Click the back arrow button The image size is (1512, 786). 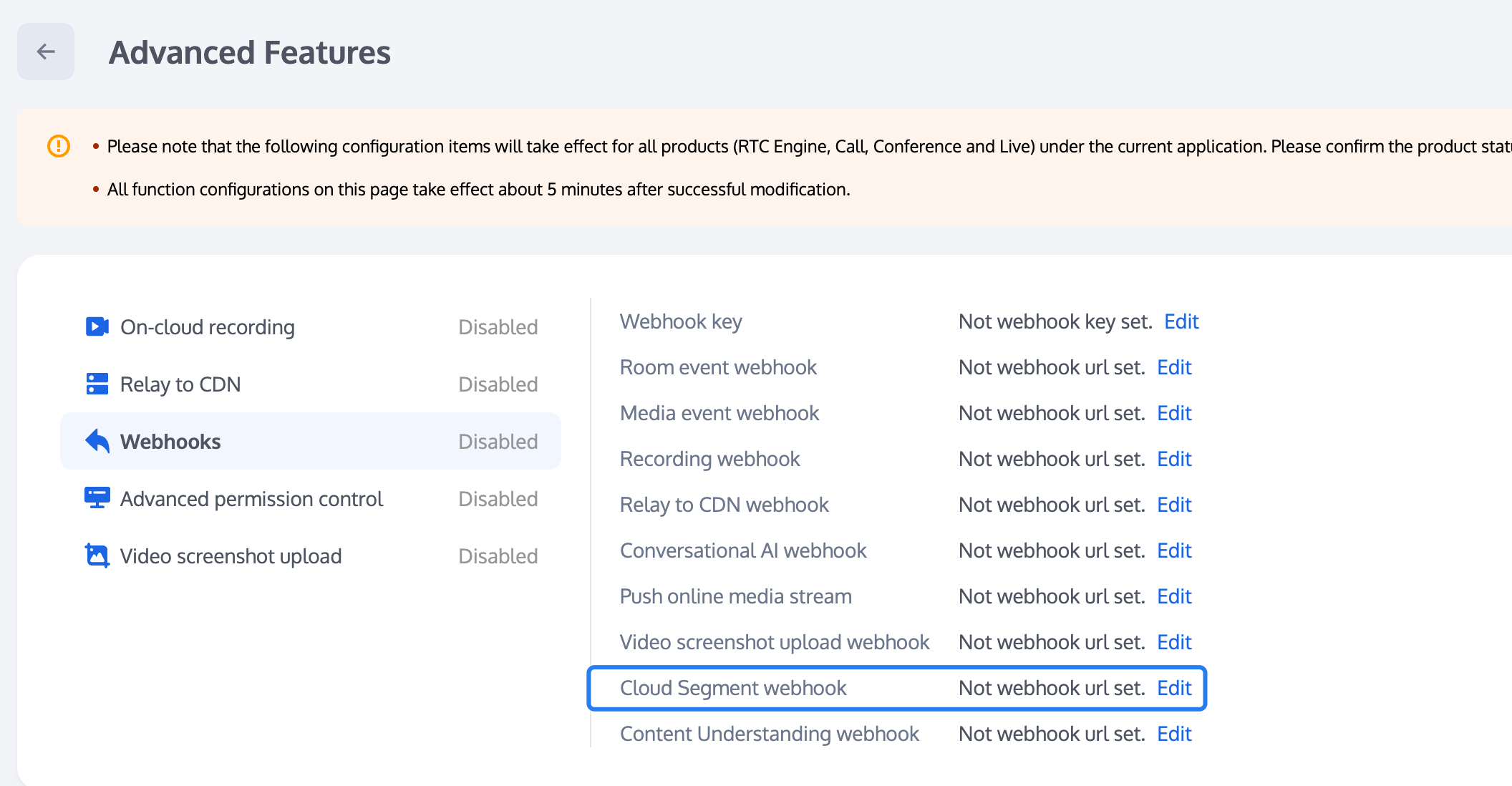46,52
